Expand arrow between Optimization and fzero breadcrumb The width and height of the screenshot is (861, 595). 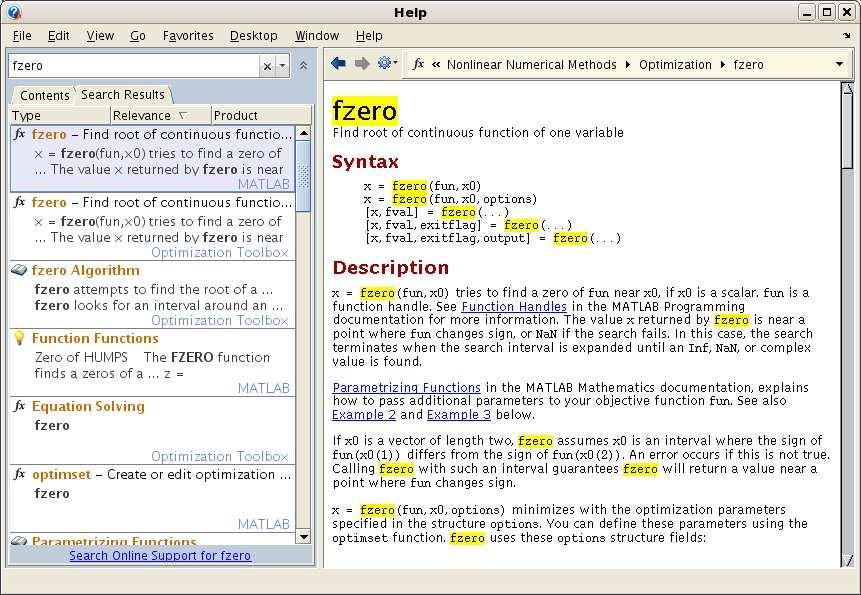point(723,65)
